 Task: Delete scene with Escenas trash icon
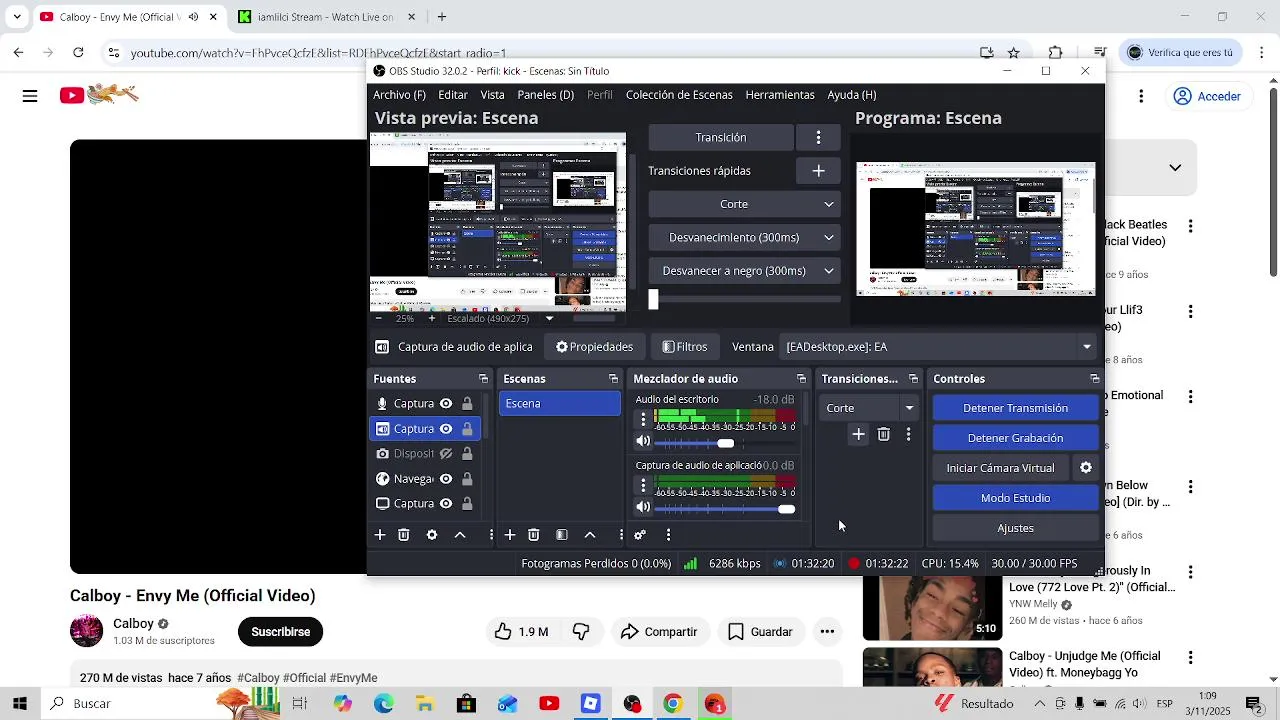(534, 535)
